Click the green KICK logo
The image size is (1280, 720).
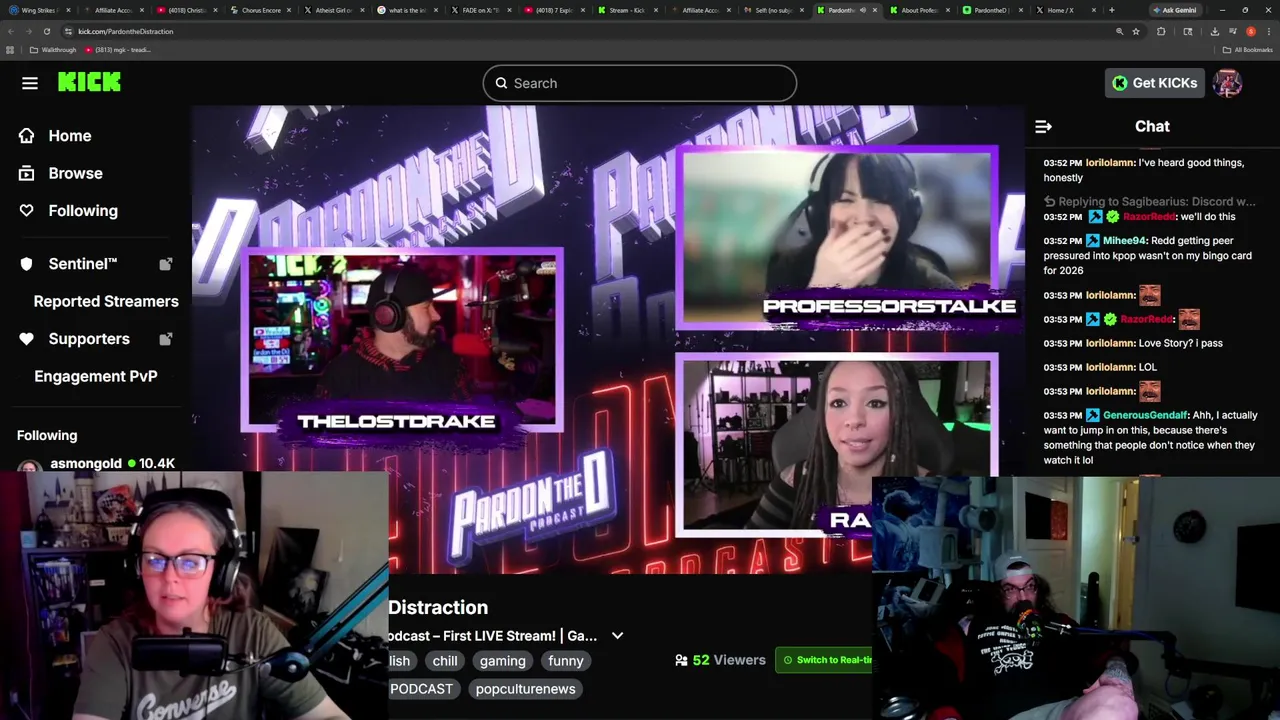pos(89,83)
